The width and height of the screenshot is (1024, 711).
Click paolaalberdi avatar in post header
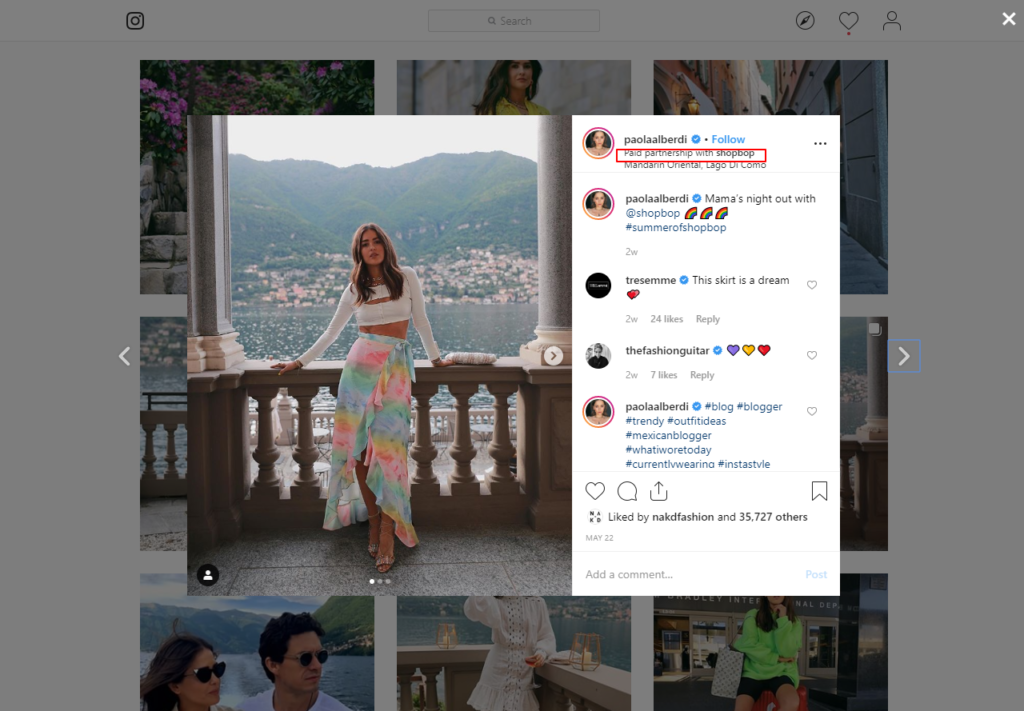pos(598,143)
